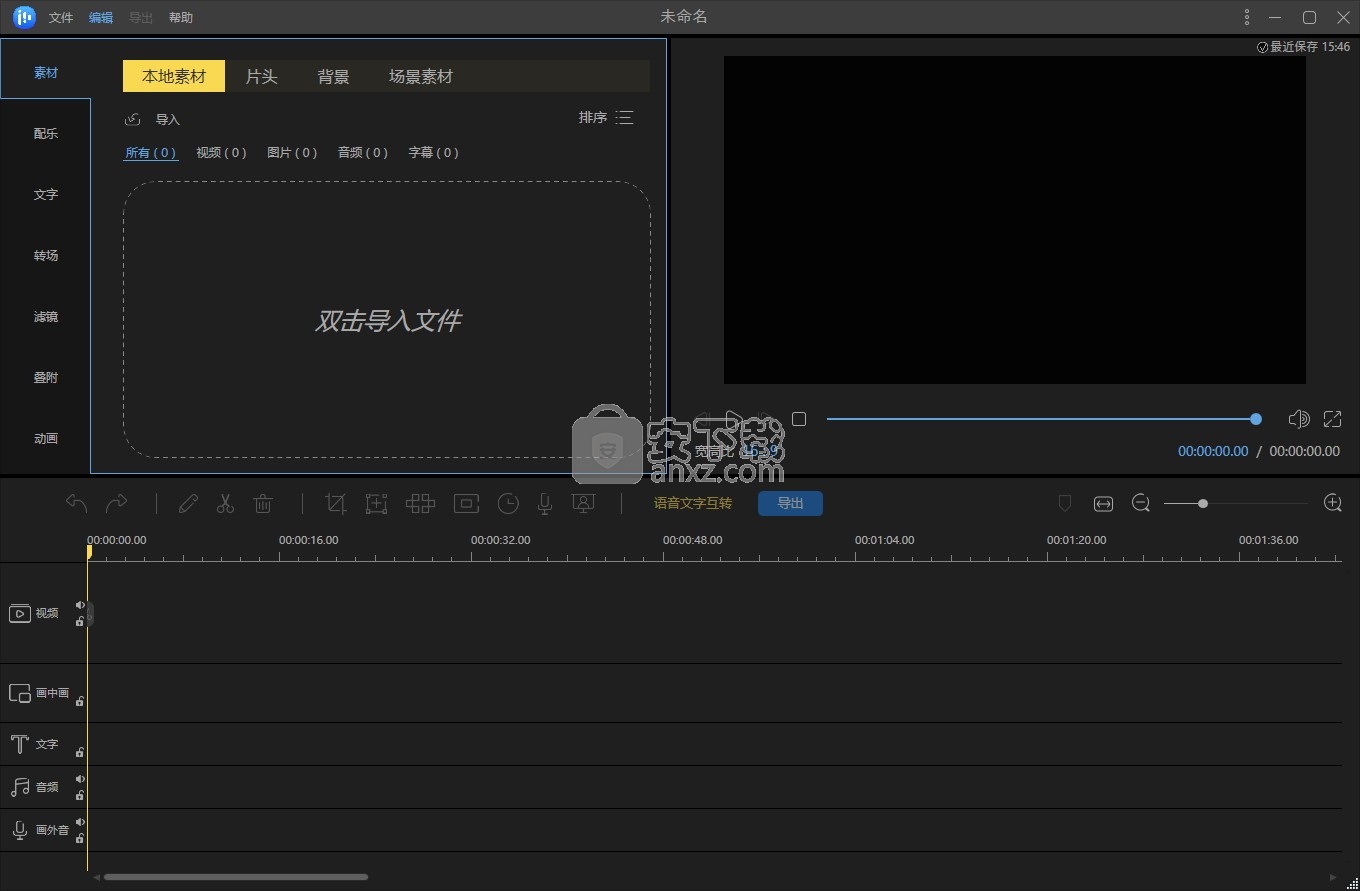Toggle lock on the 画外音 track
This screenshot has height=891, width=1360.
[x=80, y=838]
